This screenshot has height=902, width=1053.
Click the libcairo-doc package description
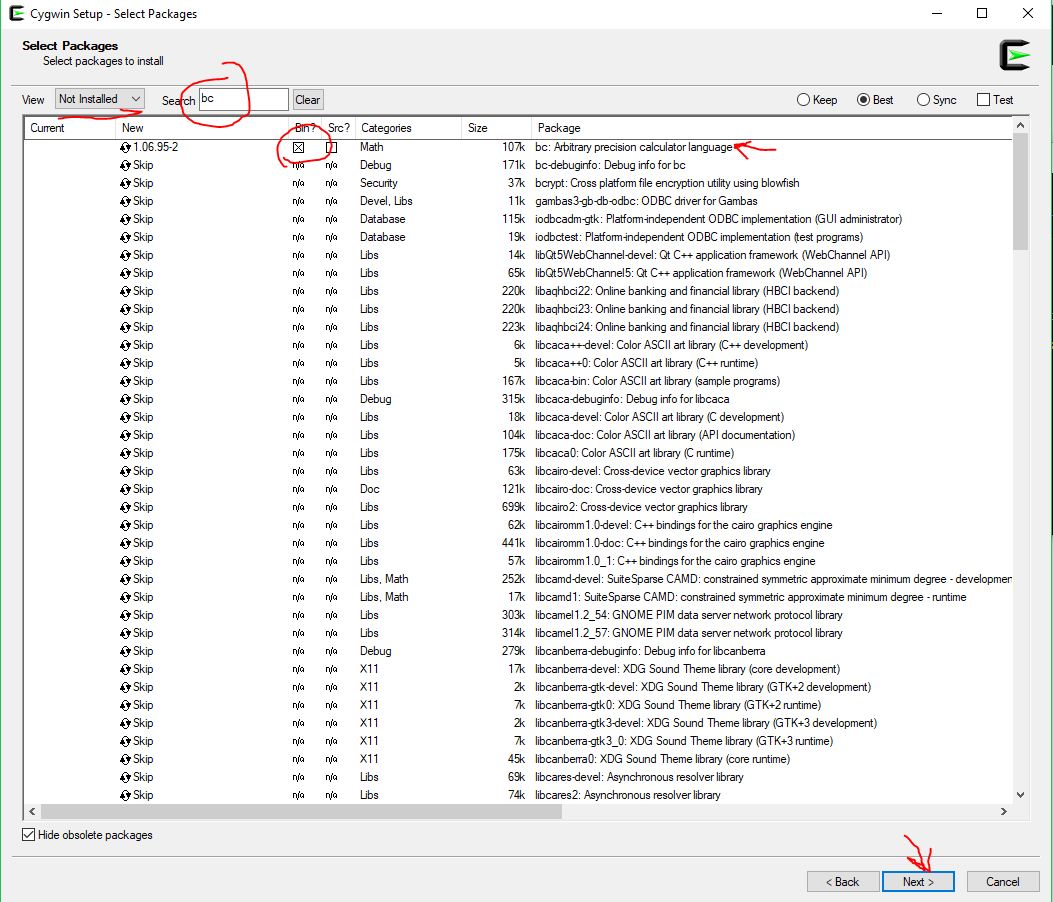(649, 490)
